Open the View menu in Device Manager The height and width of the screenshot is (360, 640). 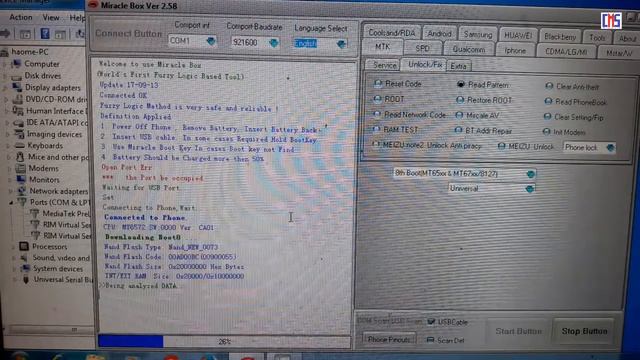51,18
